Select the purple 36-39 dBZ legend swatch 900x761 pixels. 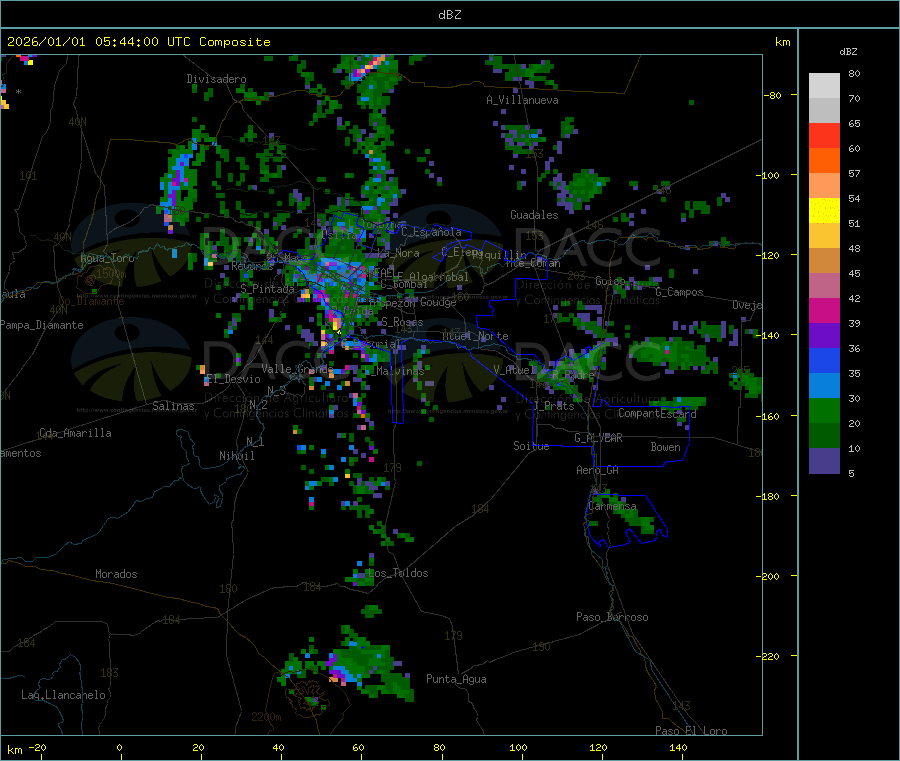pos(824,335)
